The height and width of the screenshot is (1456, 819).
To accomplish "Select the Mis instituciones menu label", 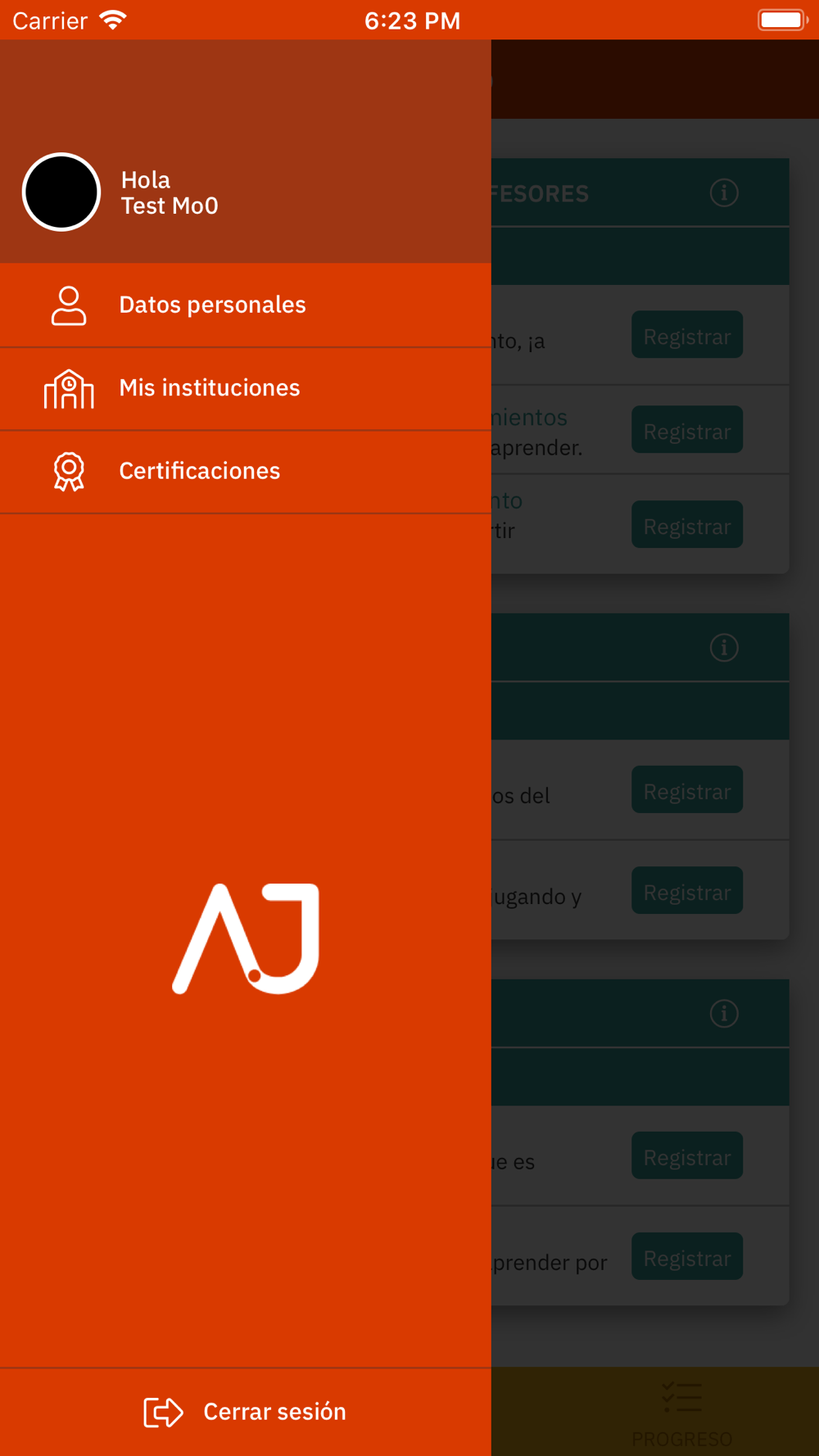I will click(210, 388).
